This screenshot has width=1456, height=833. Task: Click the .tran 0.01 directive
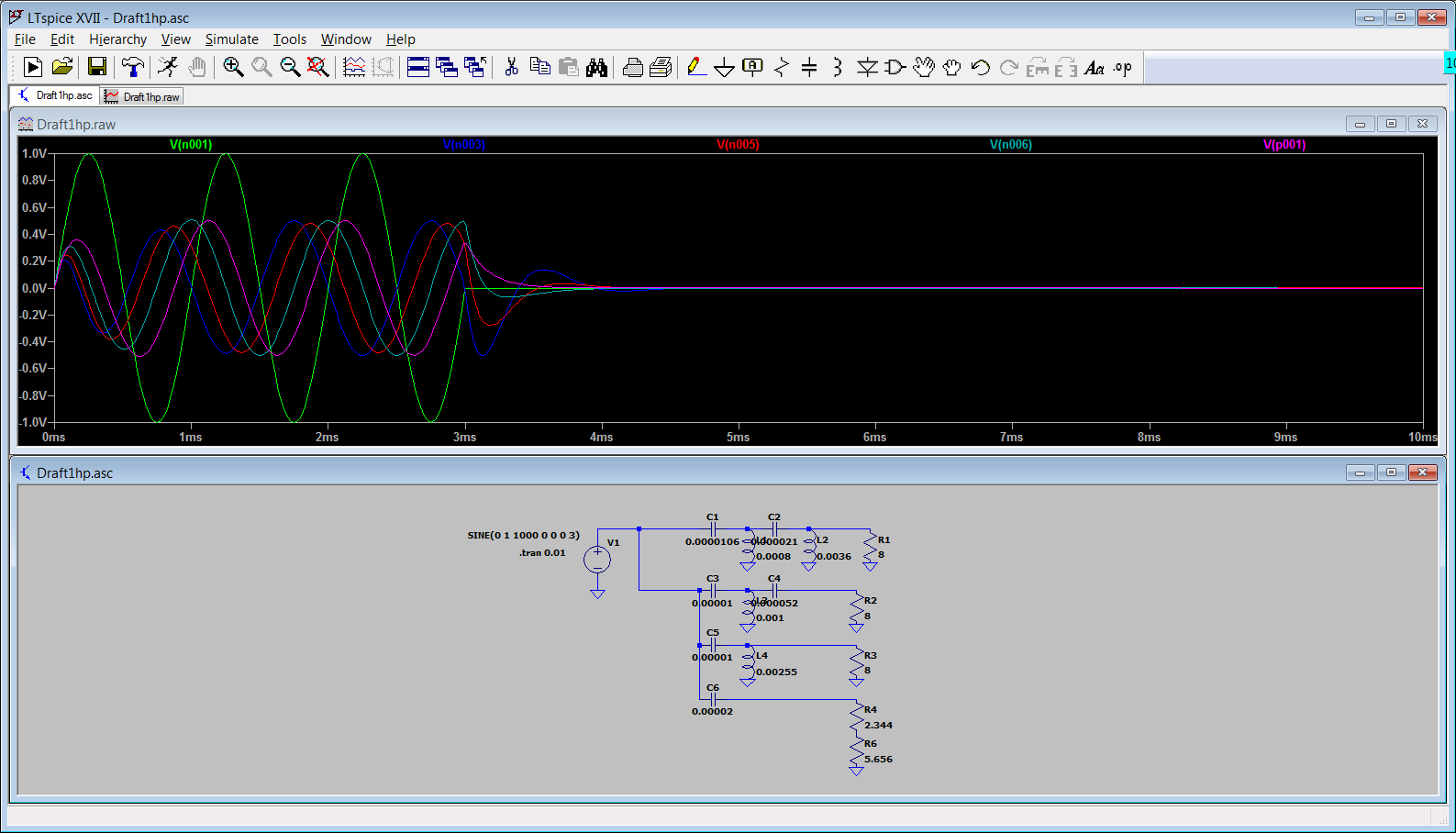tap(542, 552)
